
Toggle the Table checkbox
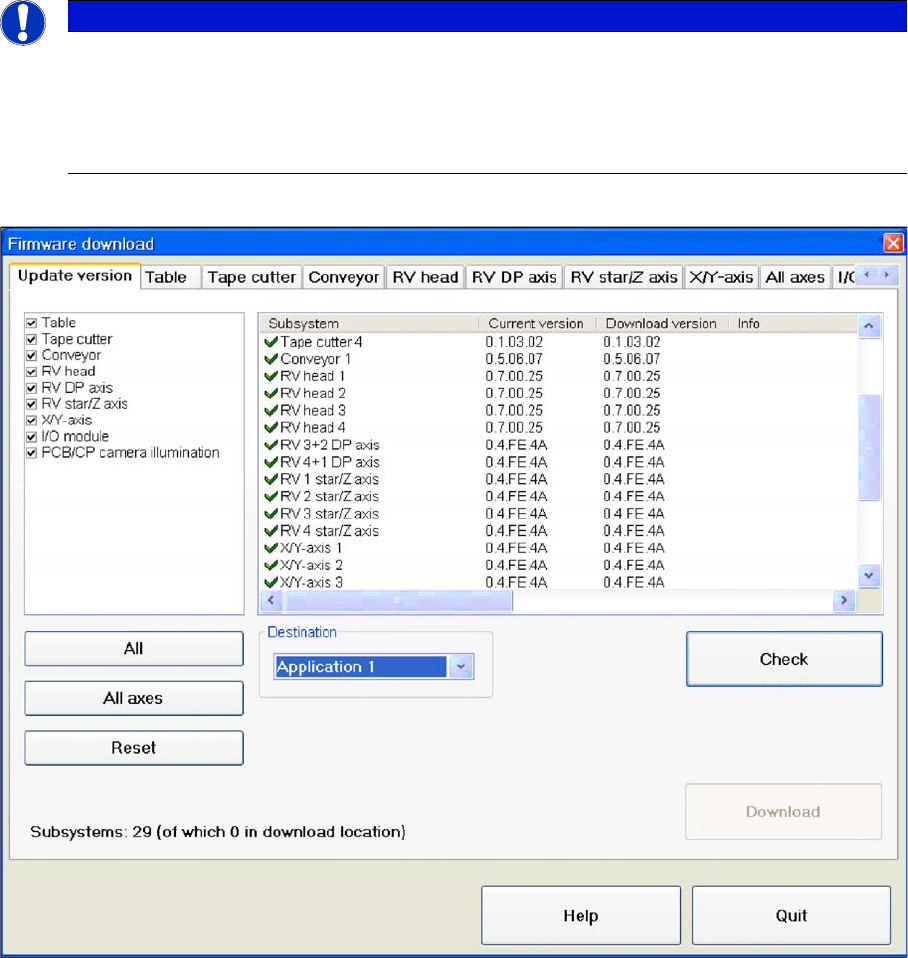tap(32, 323)
